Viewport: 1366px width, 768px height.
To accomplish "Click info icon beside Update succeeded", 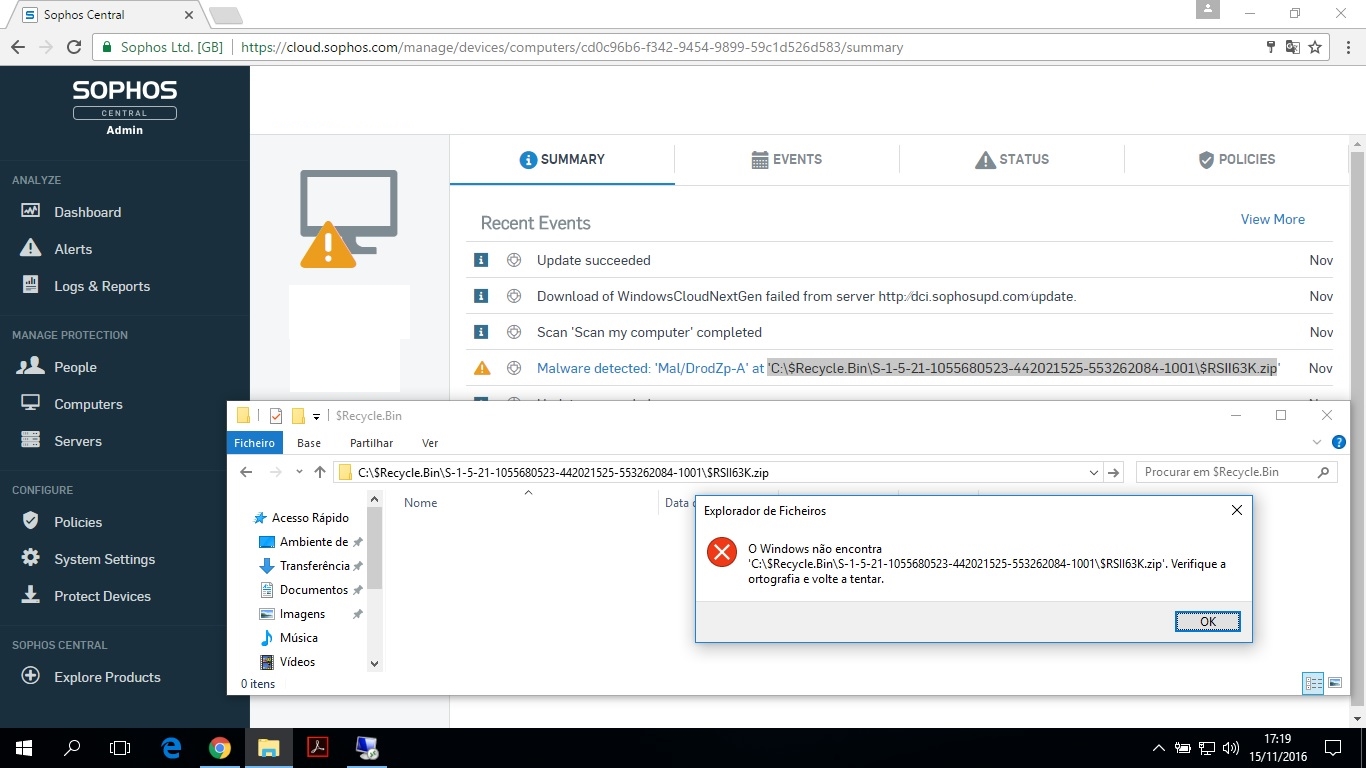I will 481,260.
